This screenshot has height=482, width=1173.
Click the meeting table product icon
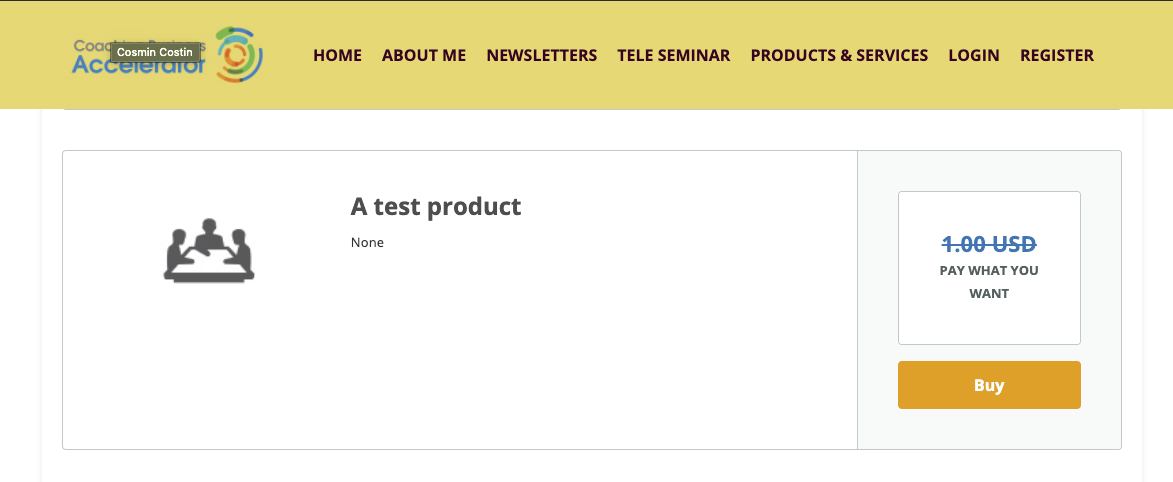(209, 249)
